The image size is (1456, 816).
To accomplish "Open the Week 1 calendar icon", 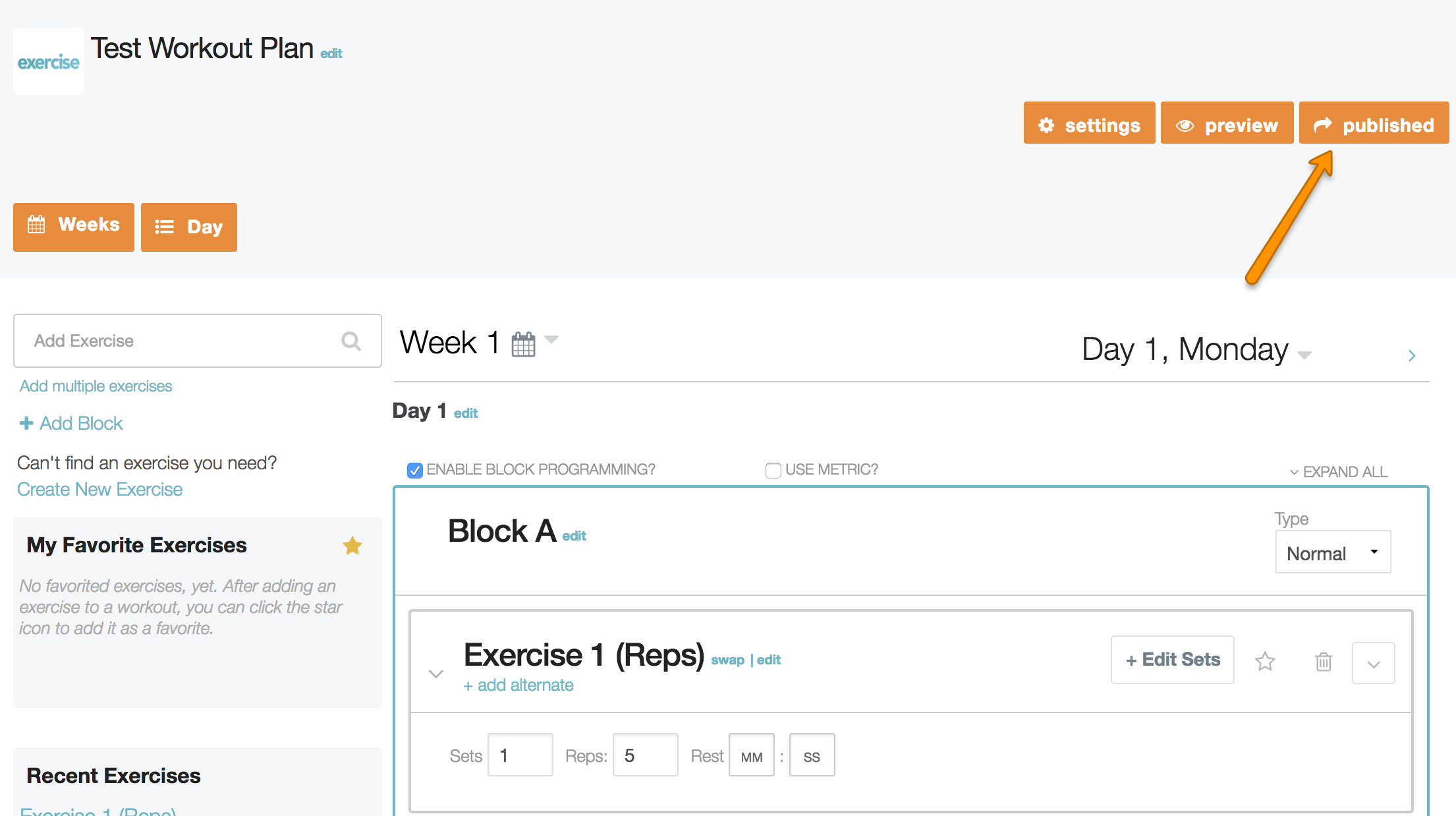I will click(x=524, y=344).
